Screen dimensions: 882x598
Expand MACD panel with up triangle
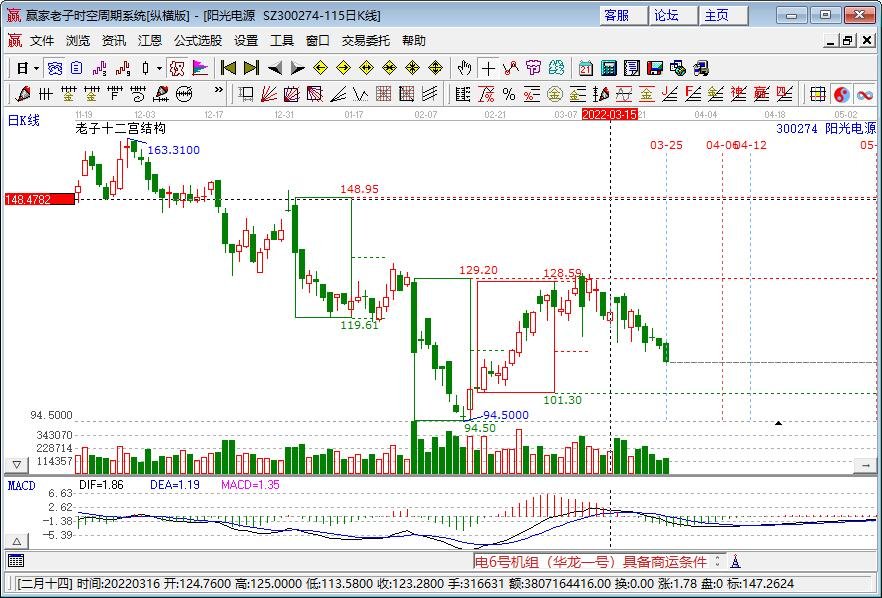[x=17, y=542]
